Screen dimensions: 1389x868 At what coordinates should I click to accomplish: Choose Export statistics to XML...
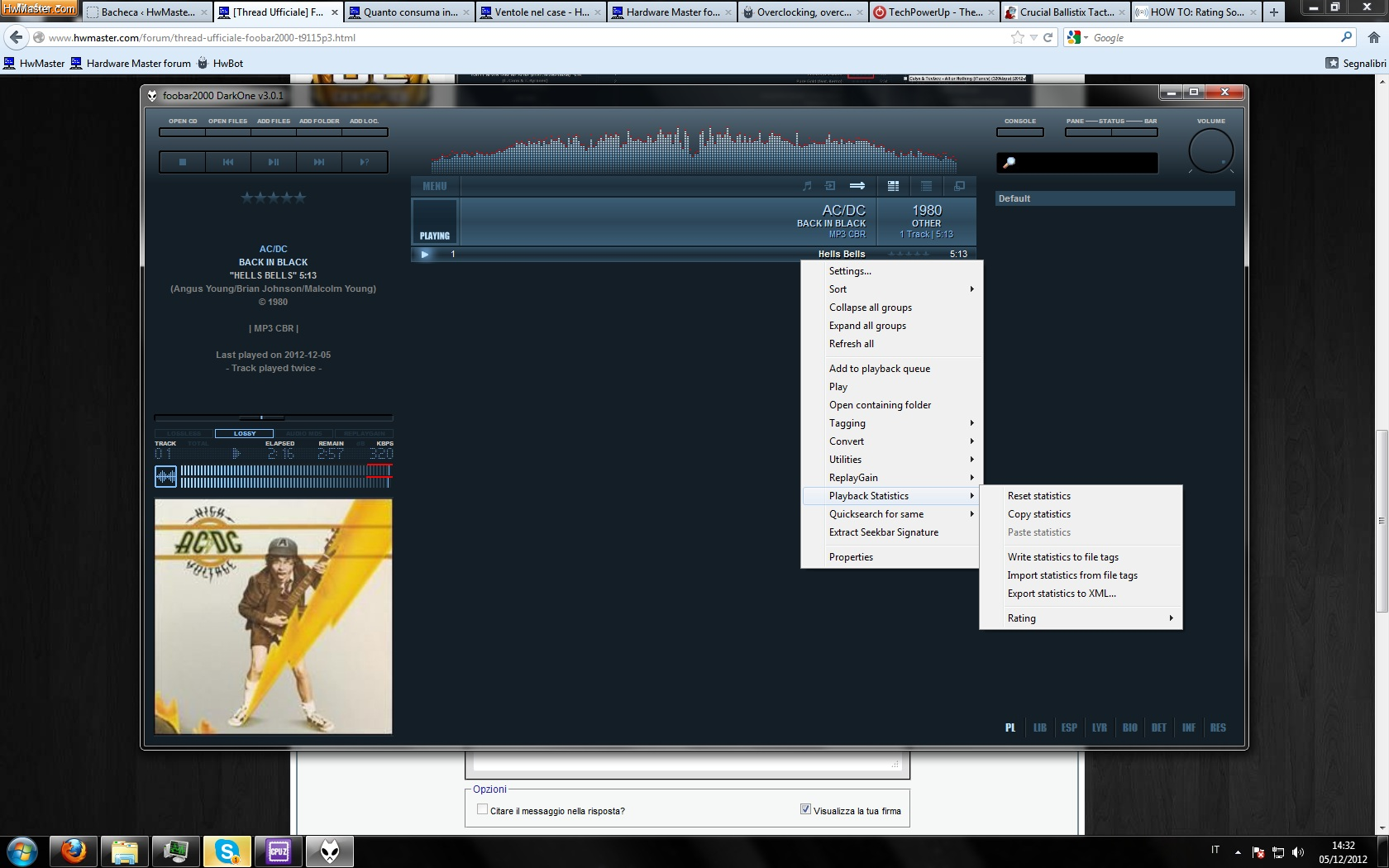(1081, 594)
